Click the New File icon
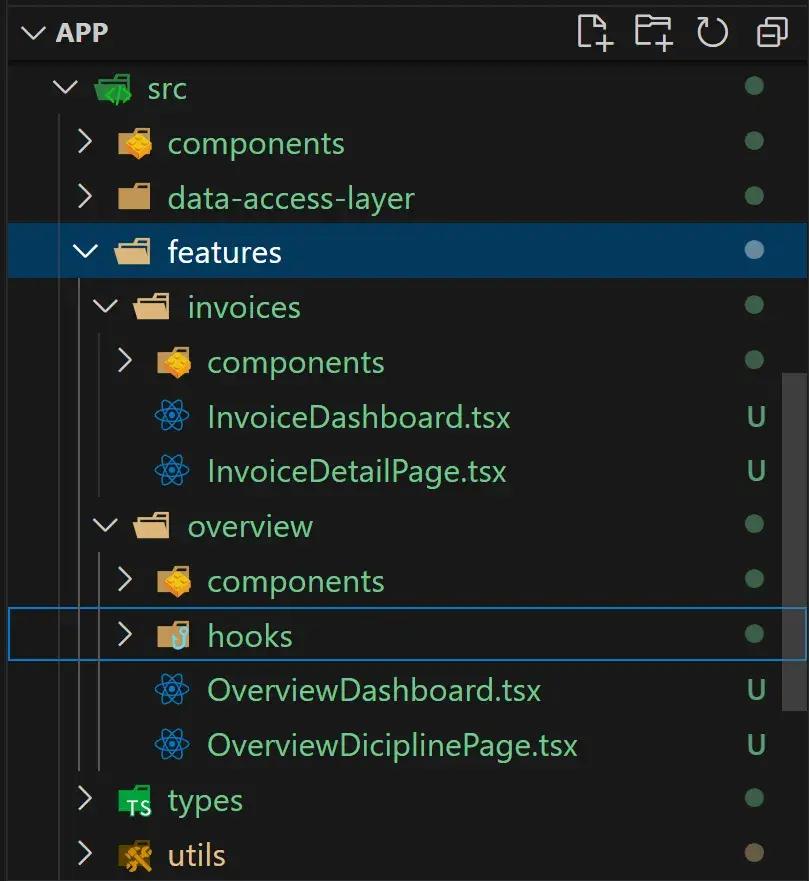 pos(595,33)
